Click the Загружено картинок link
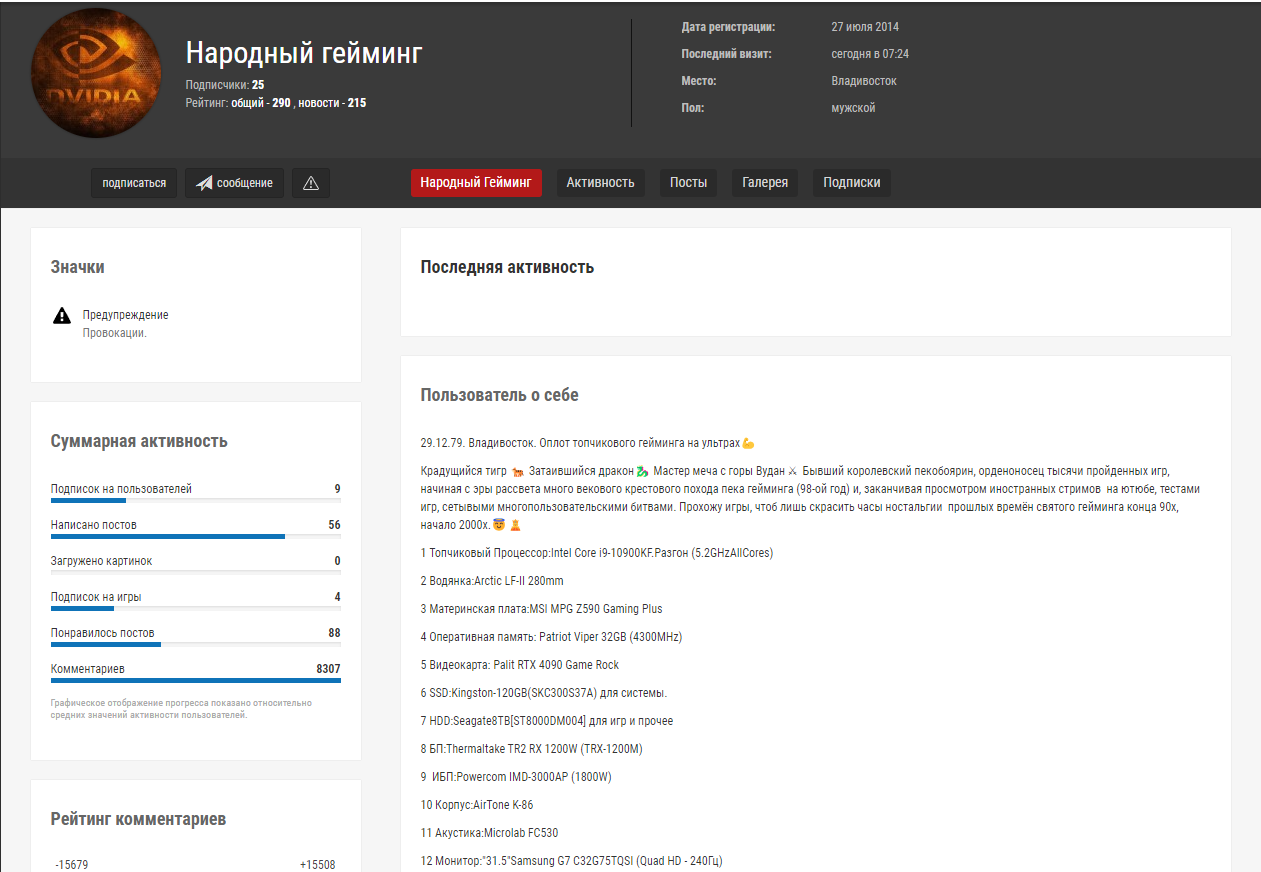The image size is (1261, 872). click(x=101, y=561)
